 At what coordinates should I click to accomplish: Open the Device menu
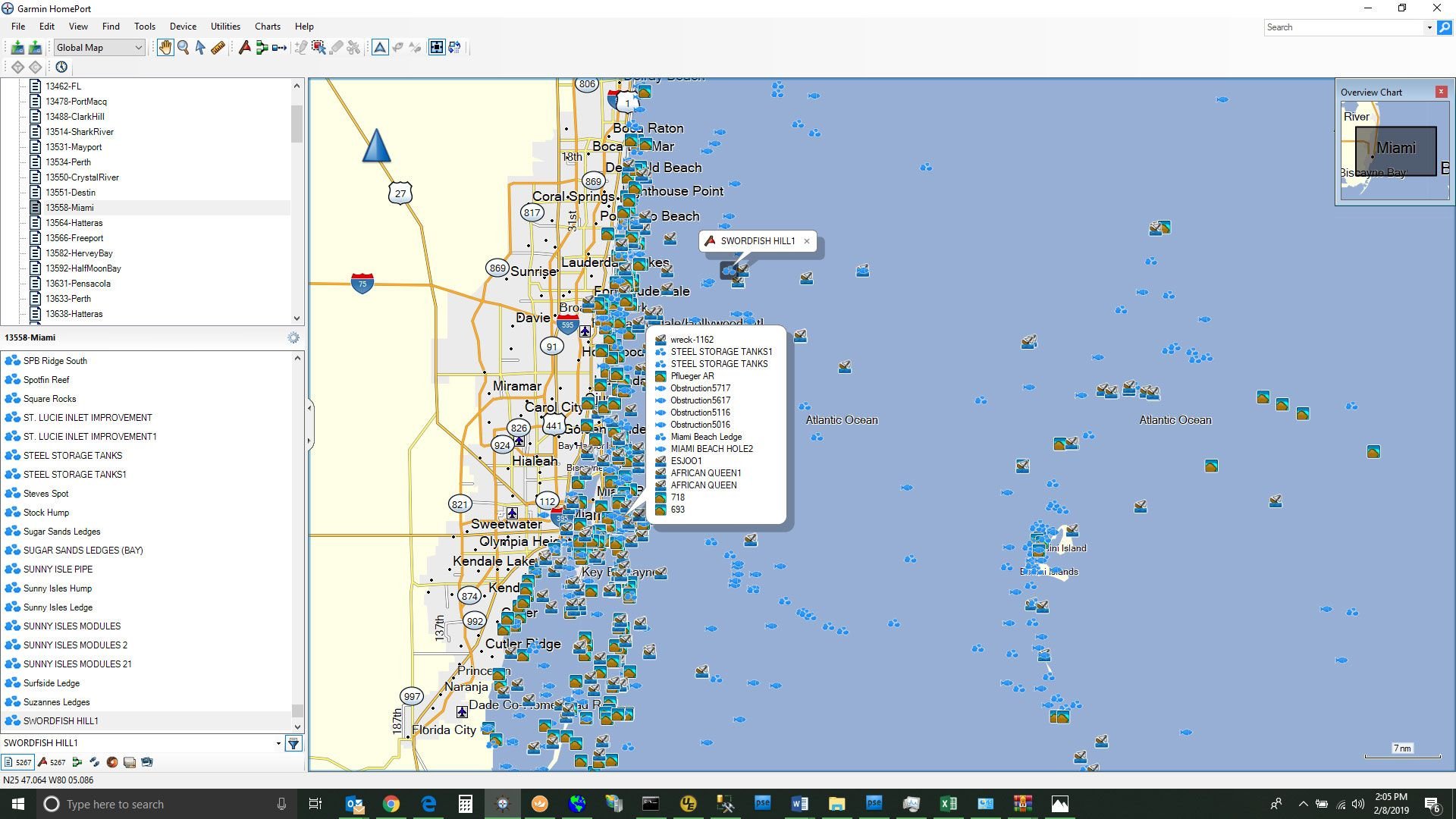point(183,27)
